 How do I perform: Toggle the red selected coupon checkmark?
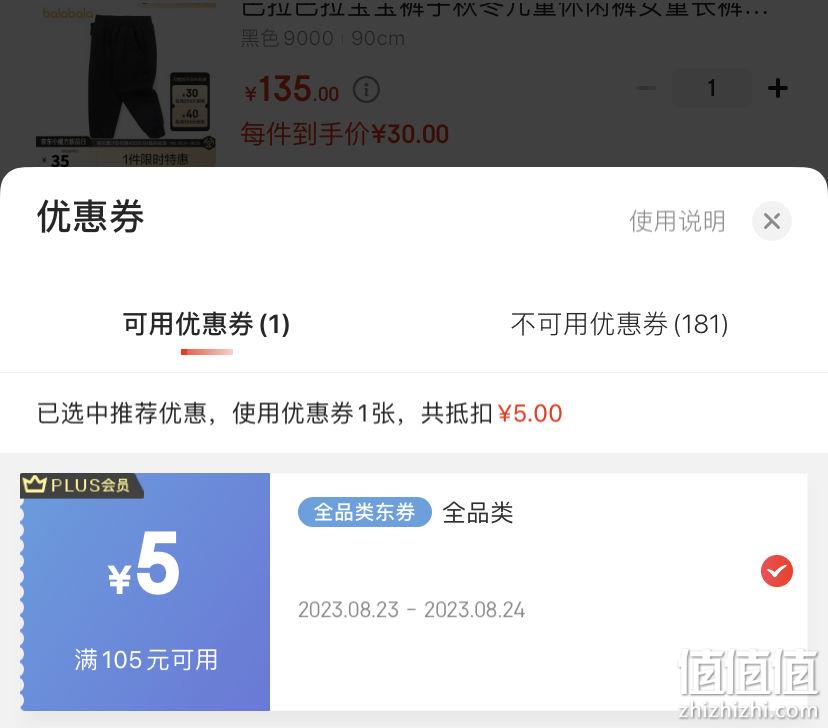pyautogui.click(x=776, y=571)
